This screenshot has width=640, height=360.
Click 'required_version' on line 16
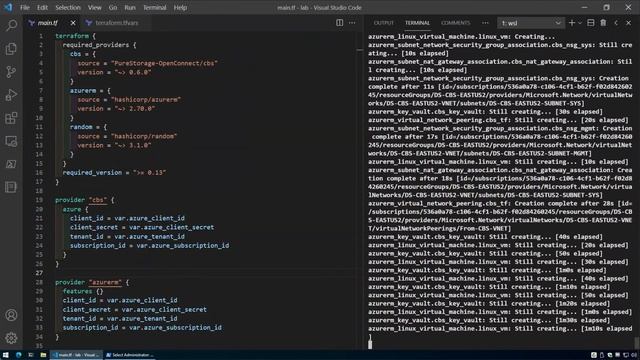[x=92, y=173]
